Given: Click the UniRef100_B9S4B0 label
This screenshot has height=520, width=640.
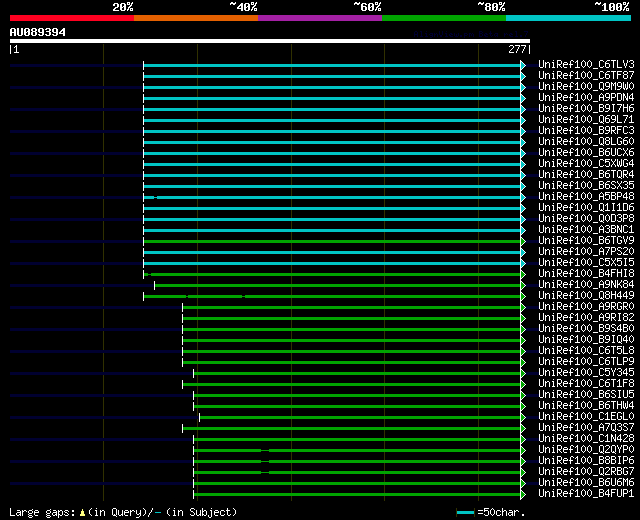Looking at the screenshot, I should [586, 329].
